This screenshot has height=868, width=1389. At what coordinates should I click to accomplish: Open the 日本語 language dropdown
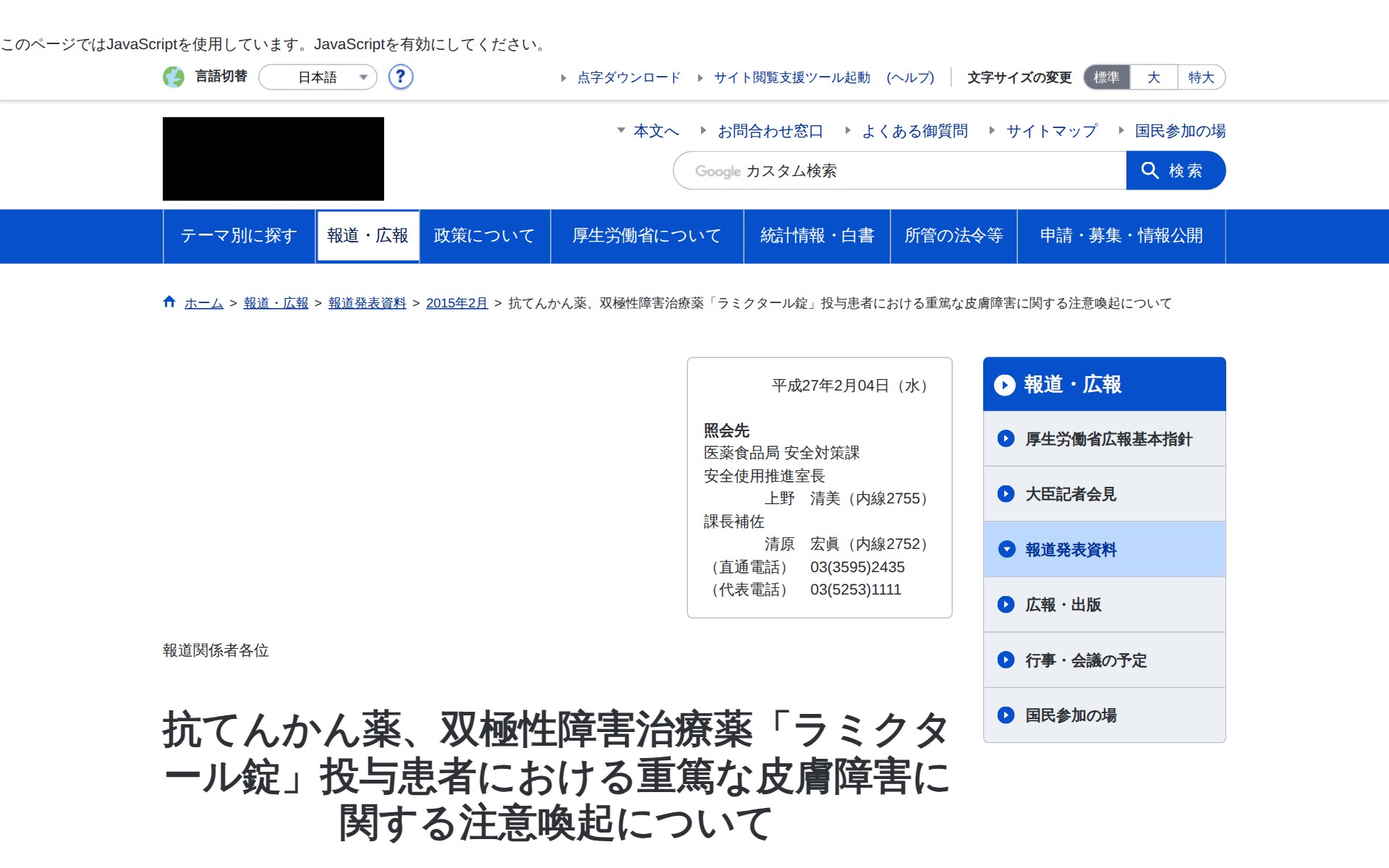coord(318,77)
